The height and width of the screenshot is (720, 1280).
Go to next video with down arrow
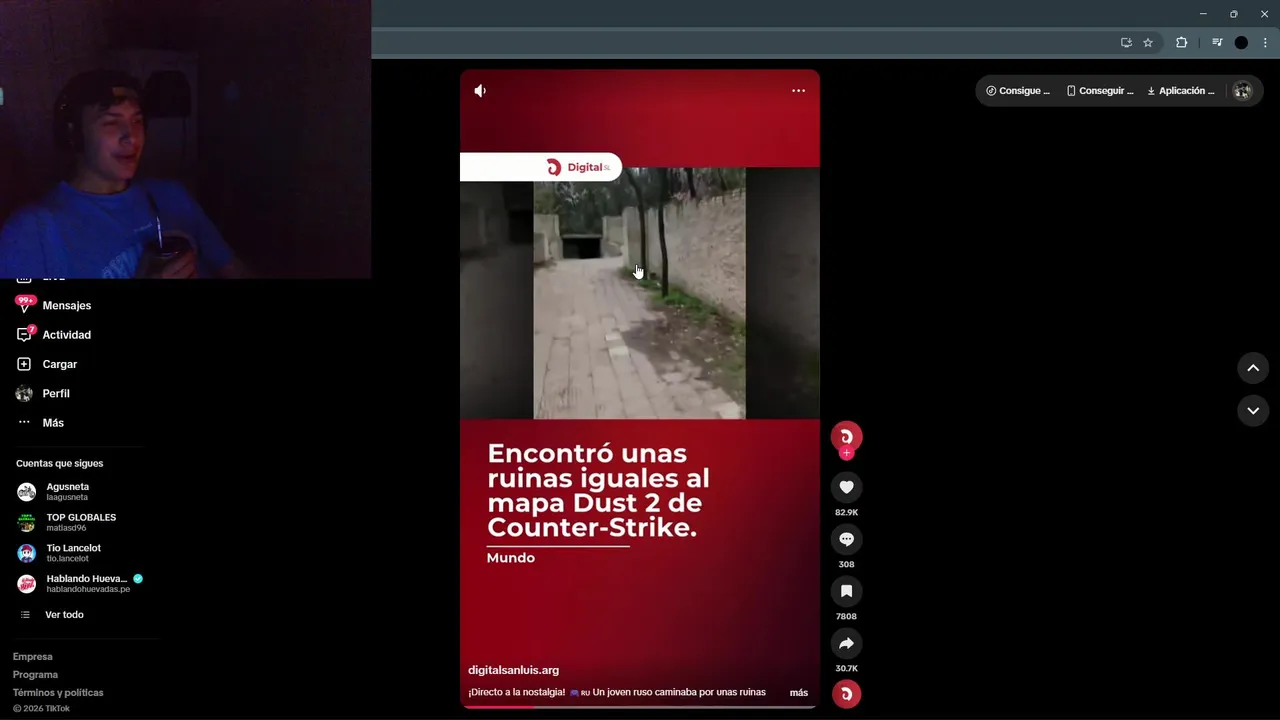[x=1253, y=411]
